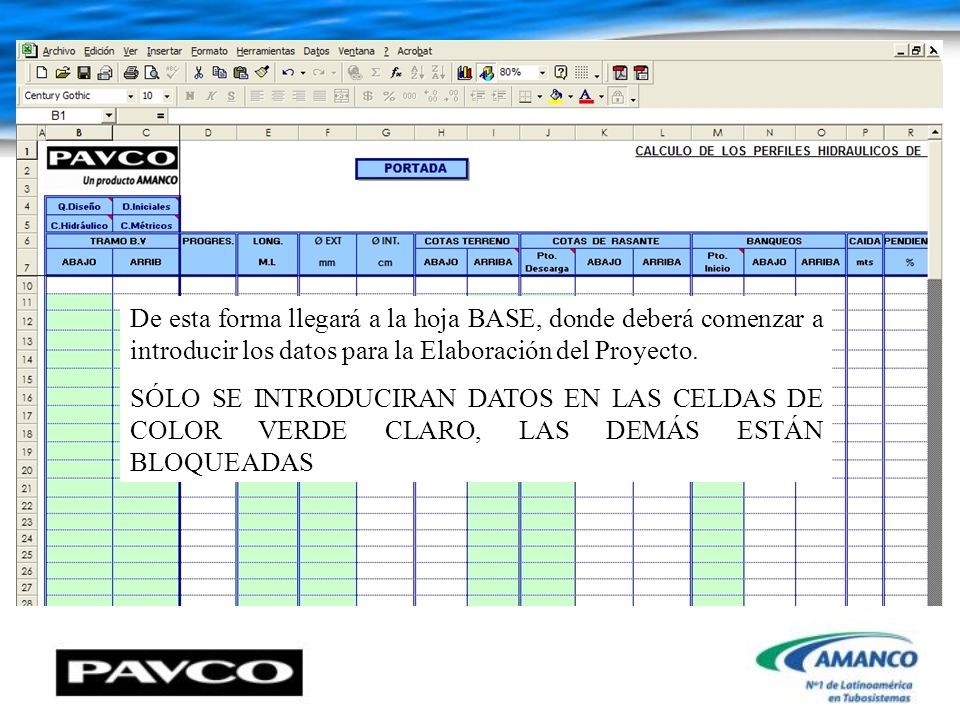Image resolution: width=960 pixels, height=720 pixels.
Task: Open the font size 10 dropdown
Action: pyautogui.click(x=167, y=96)
